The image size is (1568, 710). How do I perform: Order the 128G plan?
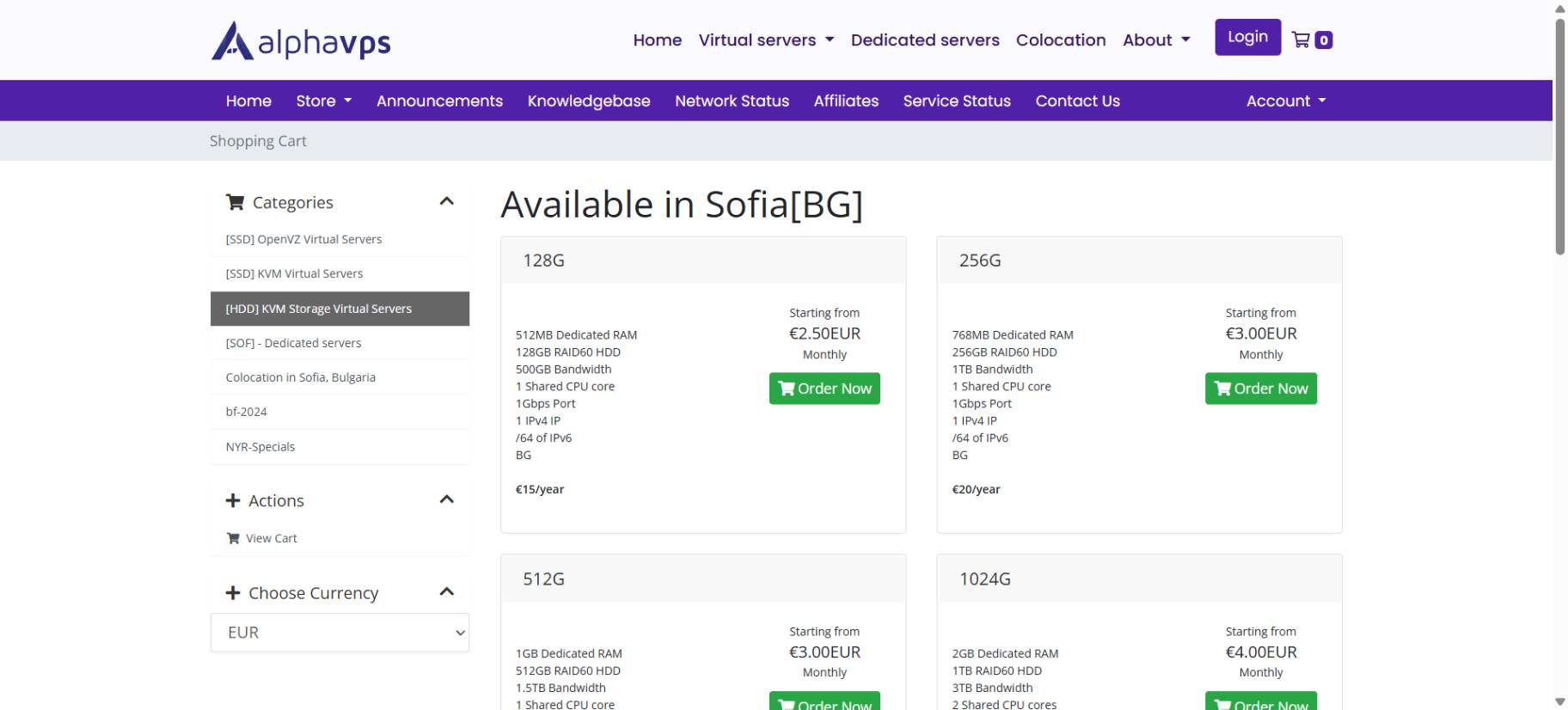pos(824,389)
